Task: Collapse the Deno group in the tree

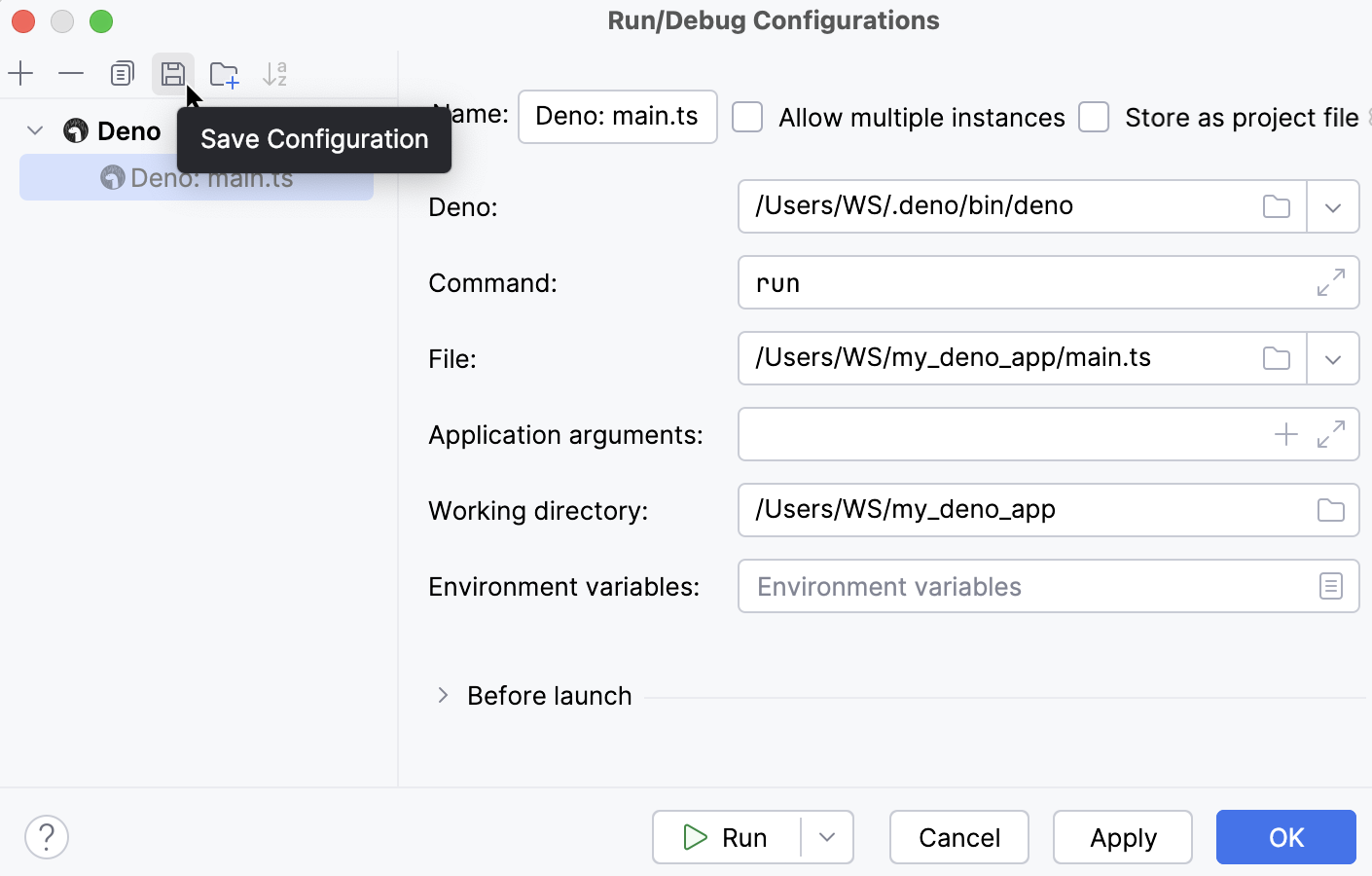Action: [x=35, y=129]
